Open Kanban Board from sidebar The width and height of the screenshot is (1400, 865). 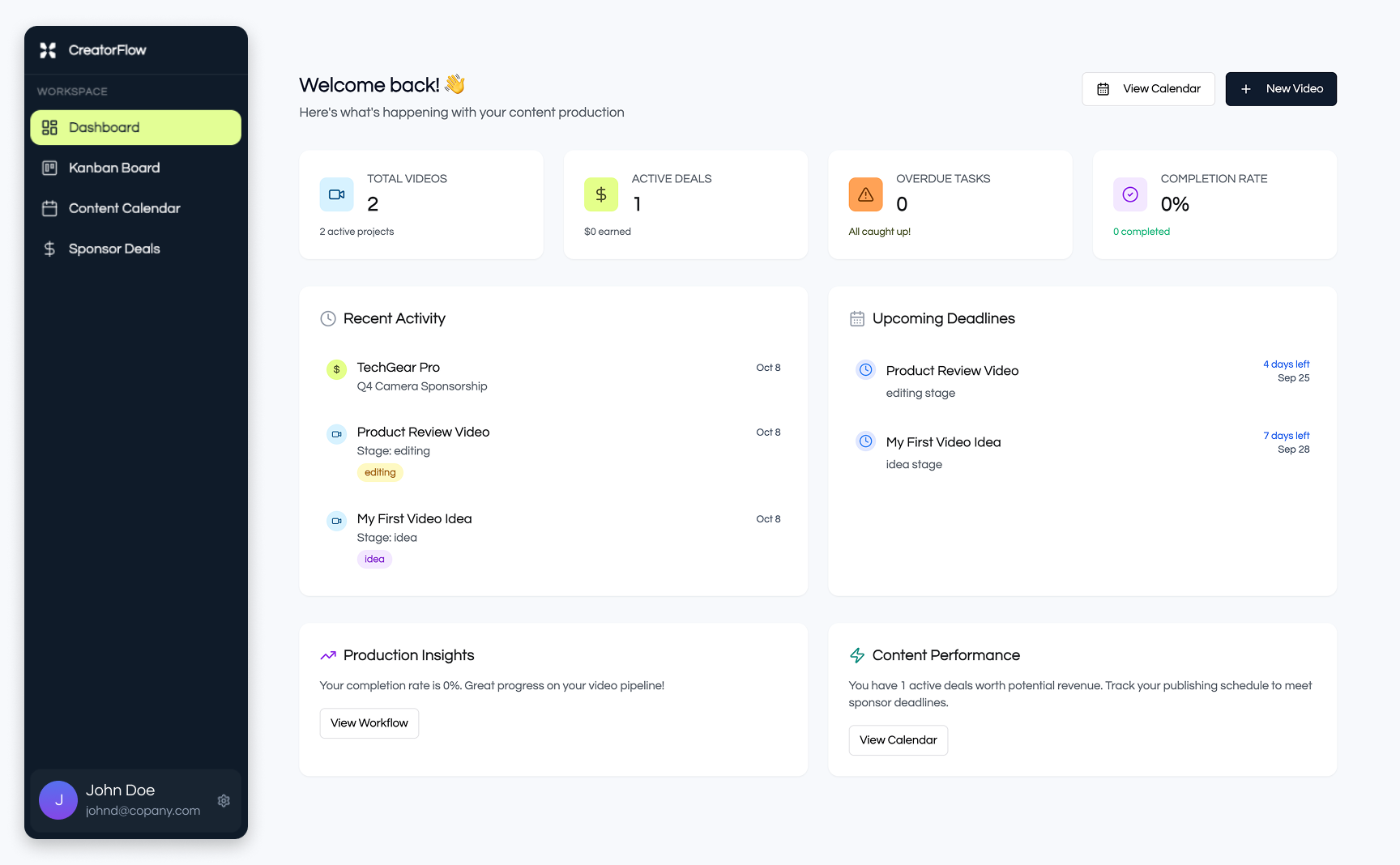point(136,168)
